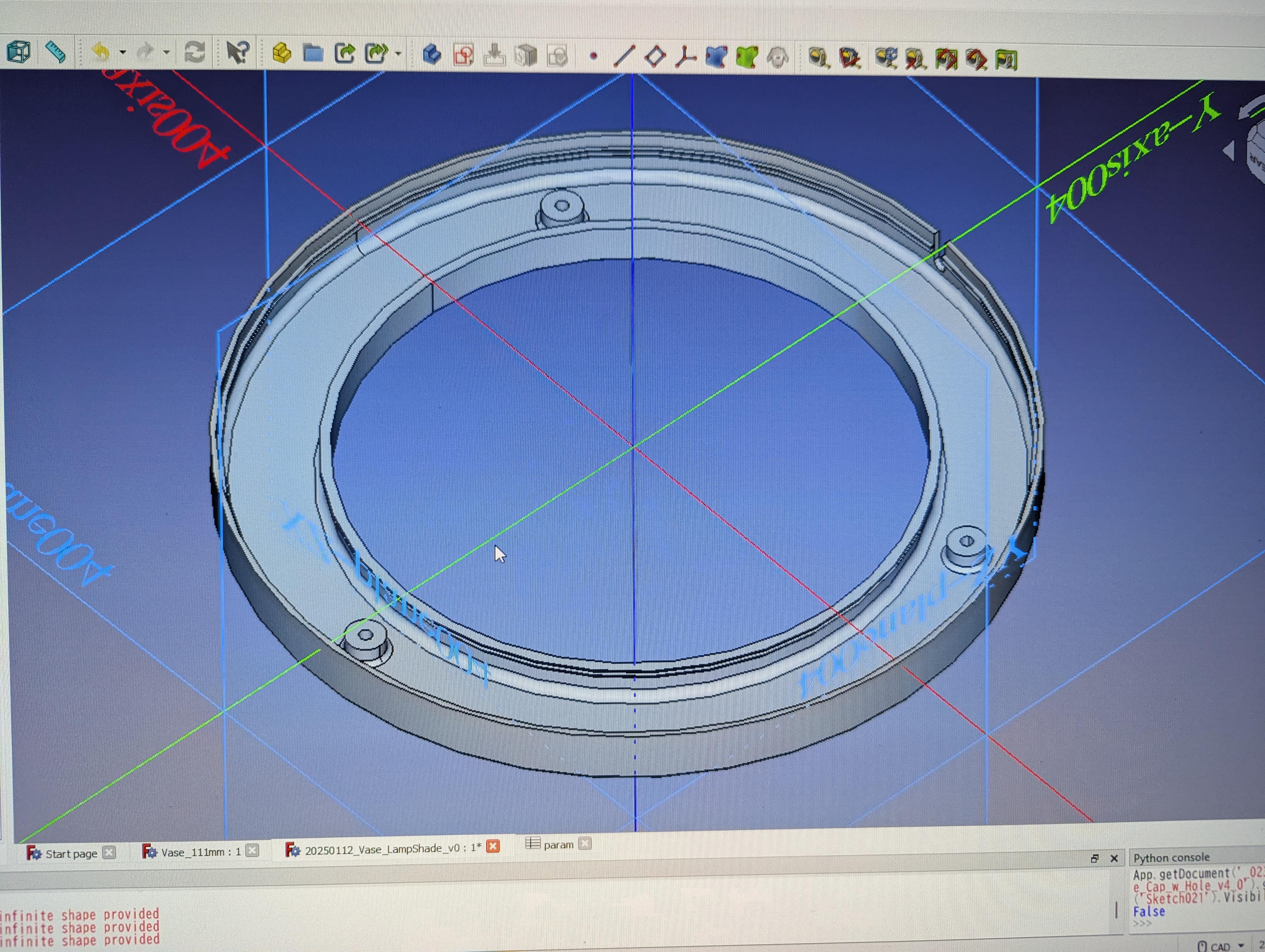
Task: Add a datum point
Action: pos(594,56)
